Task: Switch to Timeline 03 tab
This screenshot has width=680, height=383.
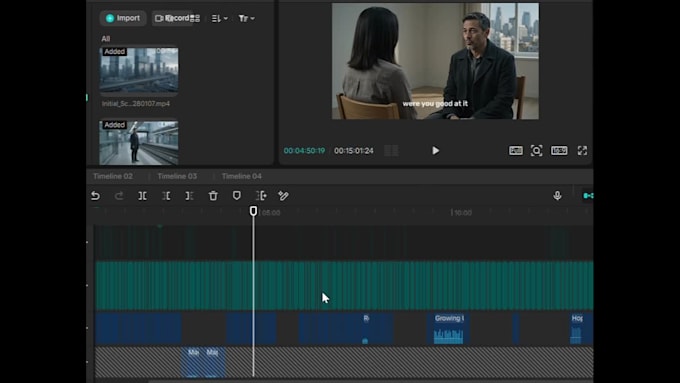Action: click(177, 176)
